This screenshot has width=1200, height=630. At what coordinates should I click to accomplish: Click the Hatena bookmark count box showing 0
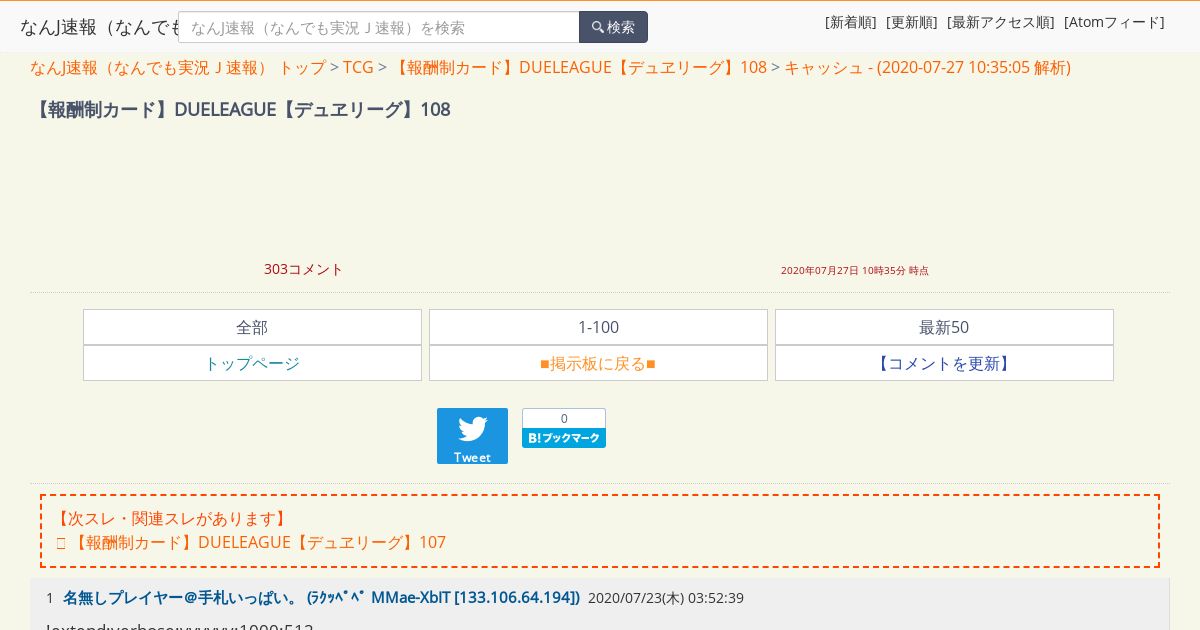tap(564, 419)
